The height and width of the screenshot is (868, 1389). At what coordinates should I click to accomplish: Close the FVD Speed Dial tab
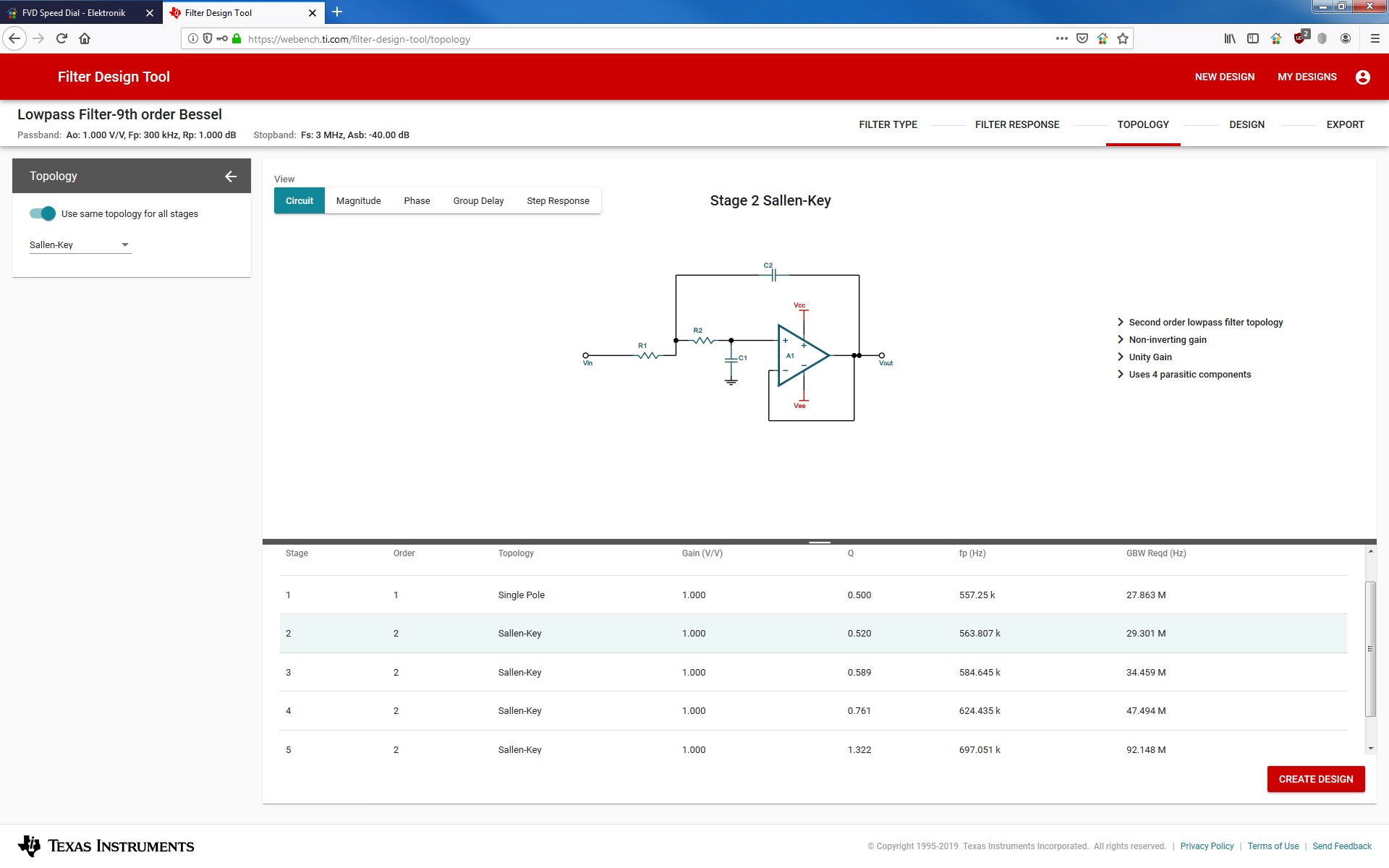149,13
